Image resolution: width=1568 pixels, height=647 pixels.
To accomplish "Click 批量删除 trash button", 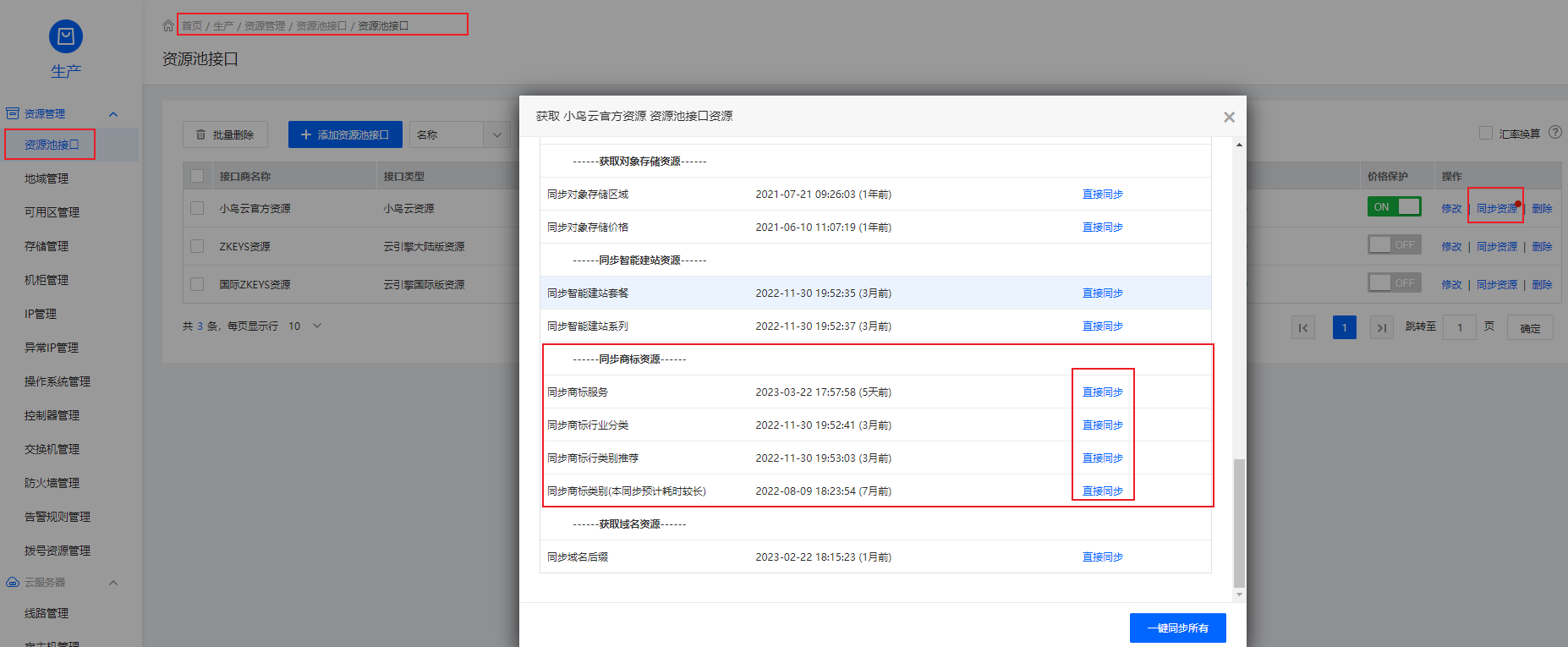I will [225, 134].
